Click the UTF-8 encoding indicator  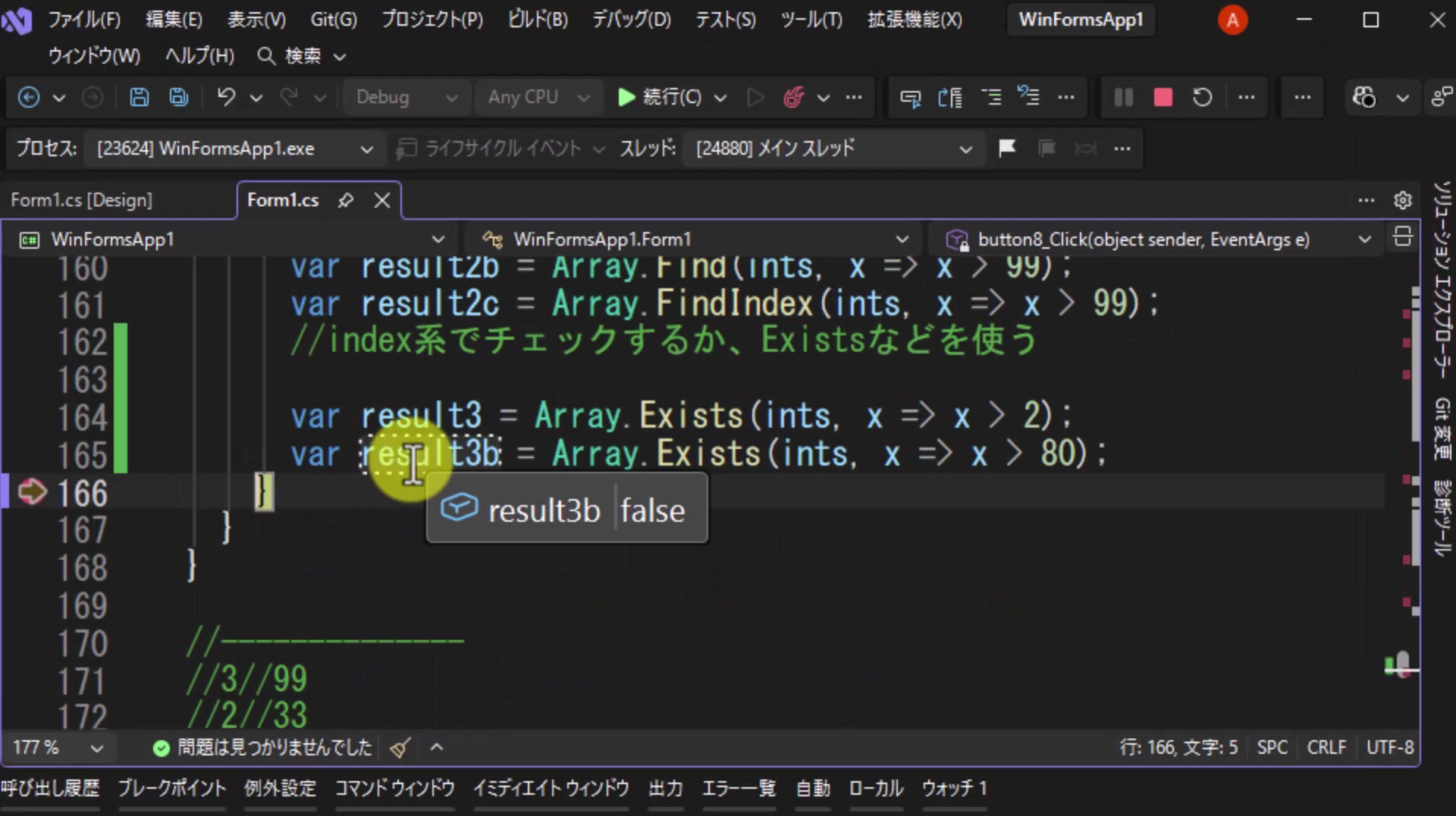click(x=1390, y=748)
